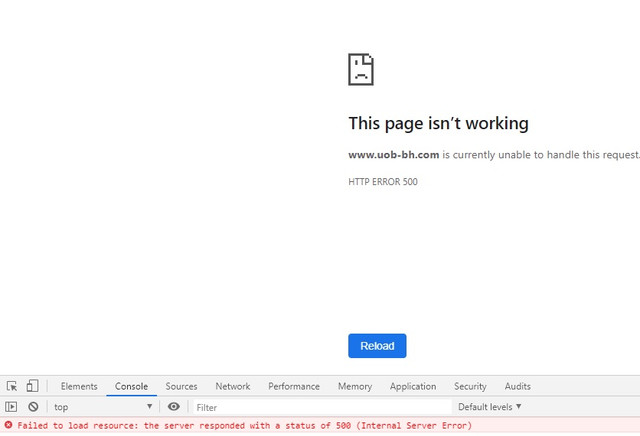640x436 pixels.
Task: Focus the console Filter input field
Action: click(x=322, y=407)
